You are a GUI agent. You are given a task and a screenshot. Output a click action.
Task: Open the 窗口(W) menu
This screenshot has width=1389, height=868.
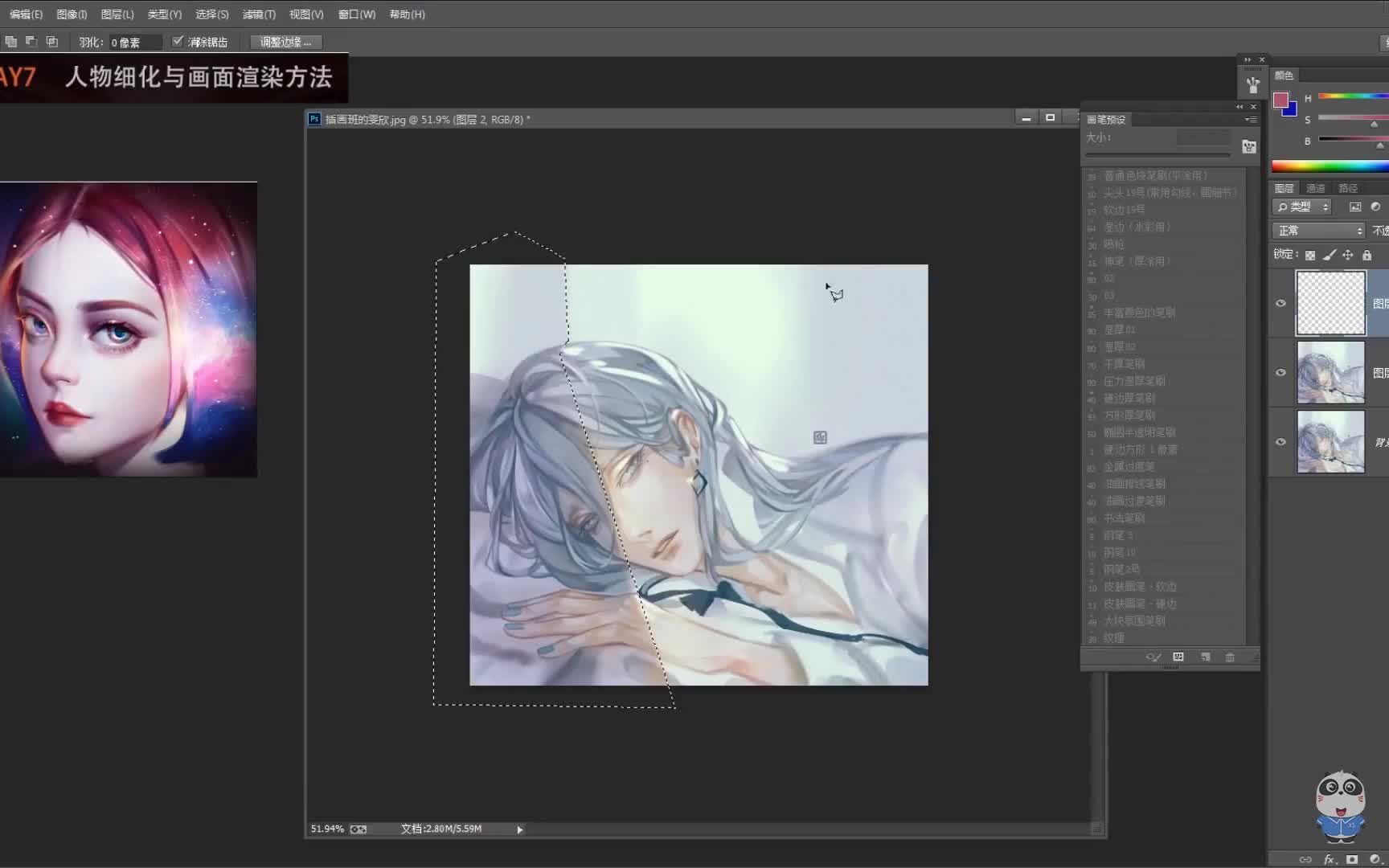(357, 14)
